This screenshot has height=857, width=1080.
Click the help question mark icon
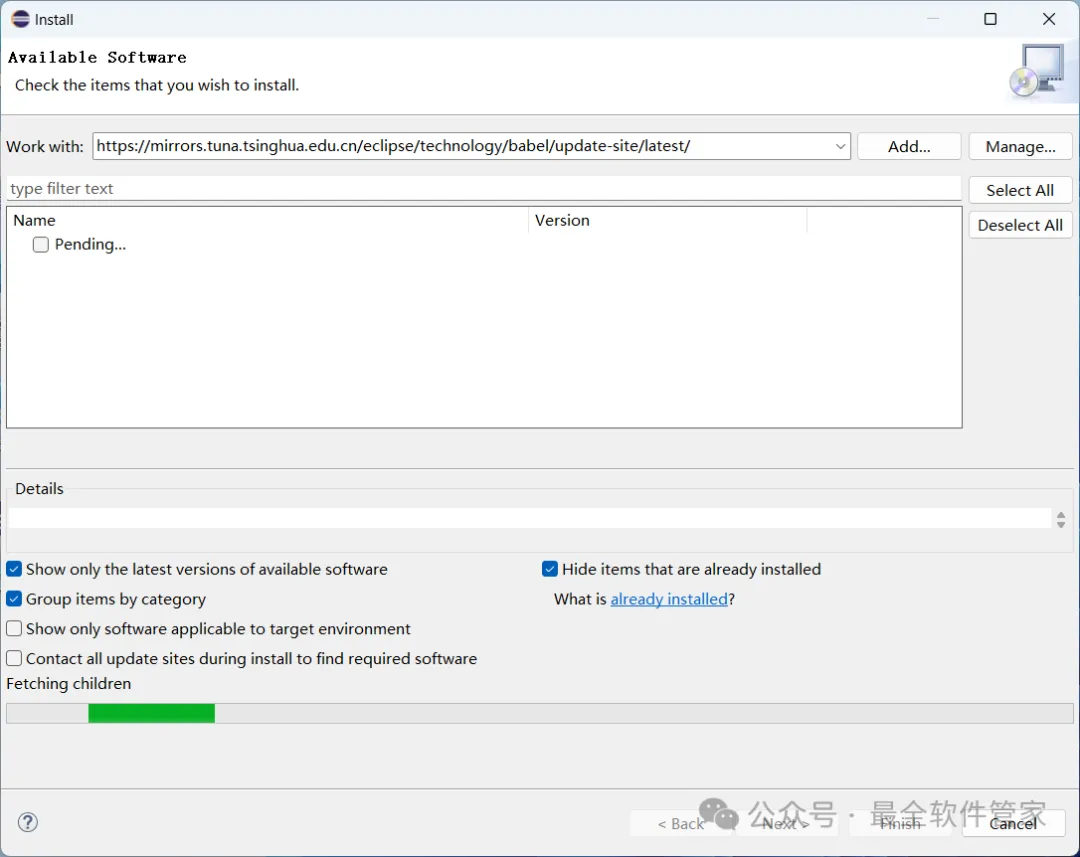[28, 822]
